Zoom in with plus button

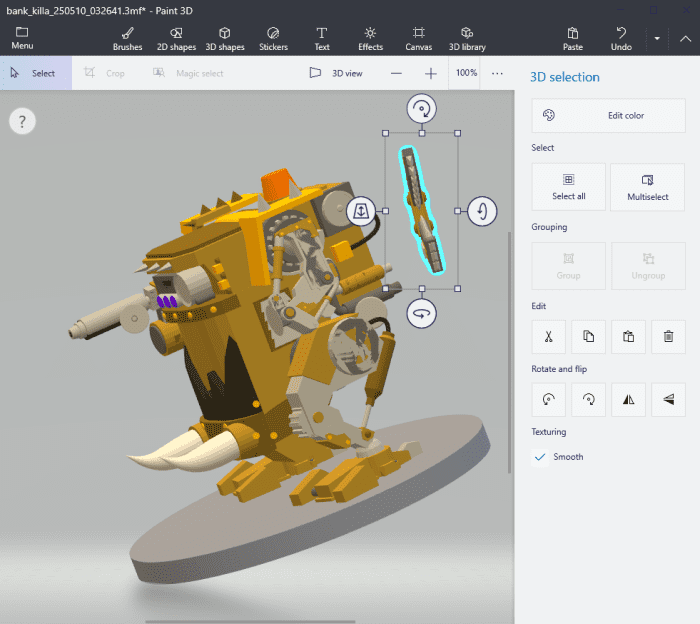(430, 74)
